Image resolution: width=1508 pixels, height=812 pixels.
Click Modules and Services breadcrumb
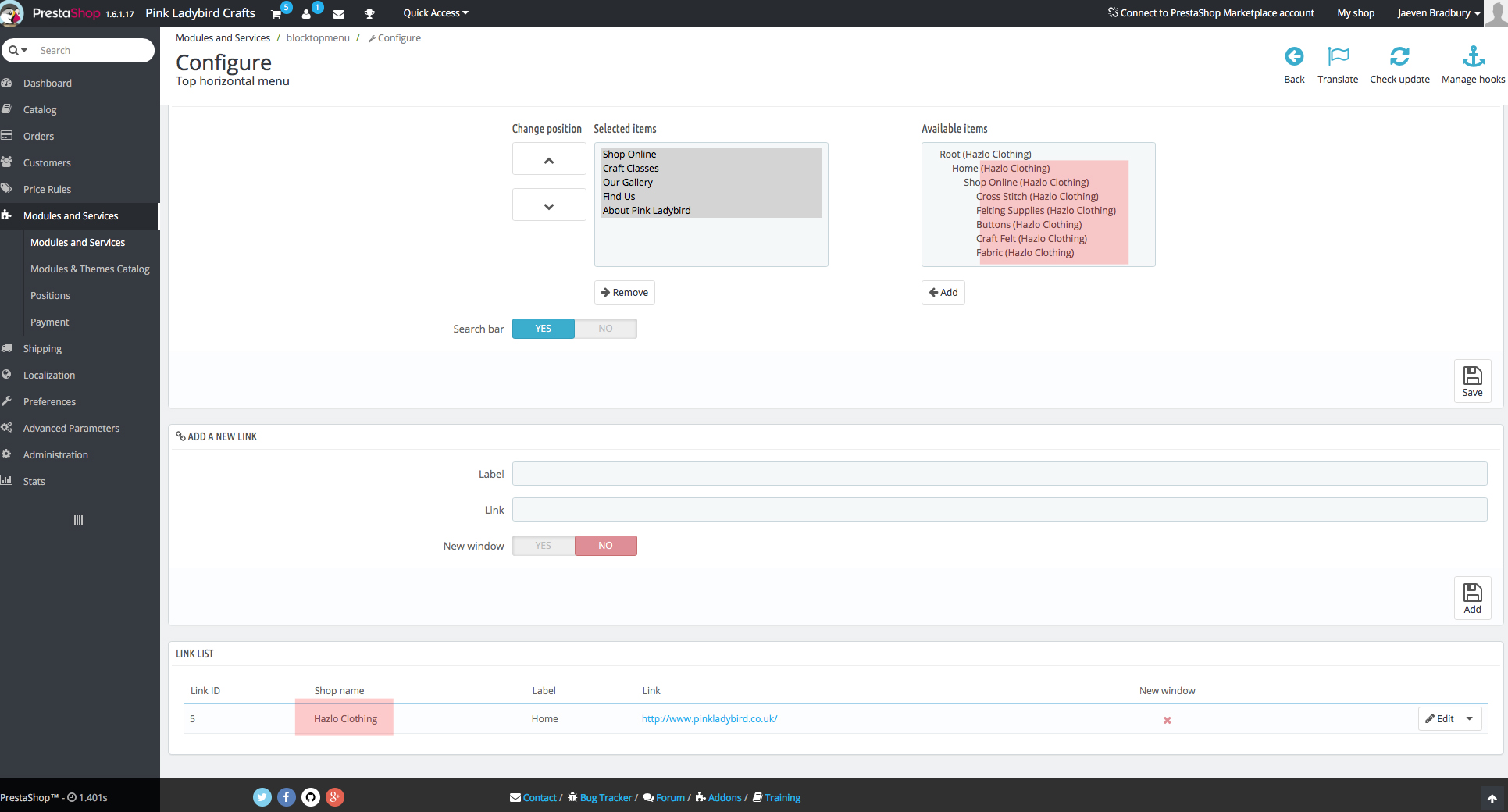[223, 37]
